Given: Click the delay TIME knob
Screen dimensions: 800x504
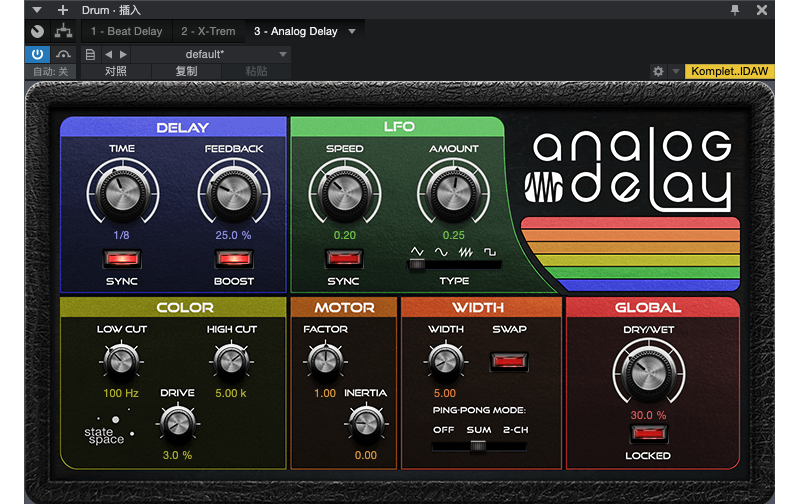Looking at the screenshot, I should [x=122, y=194].
